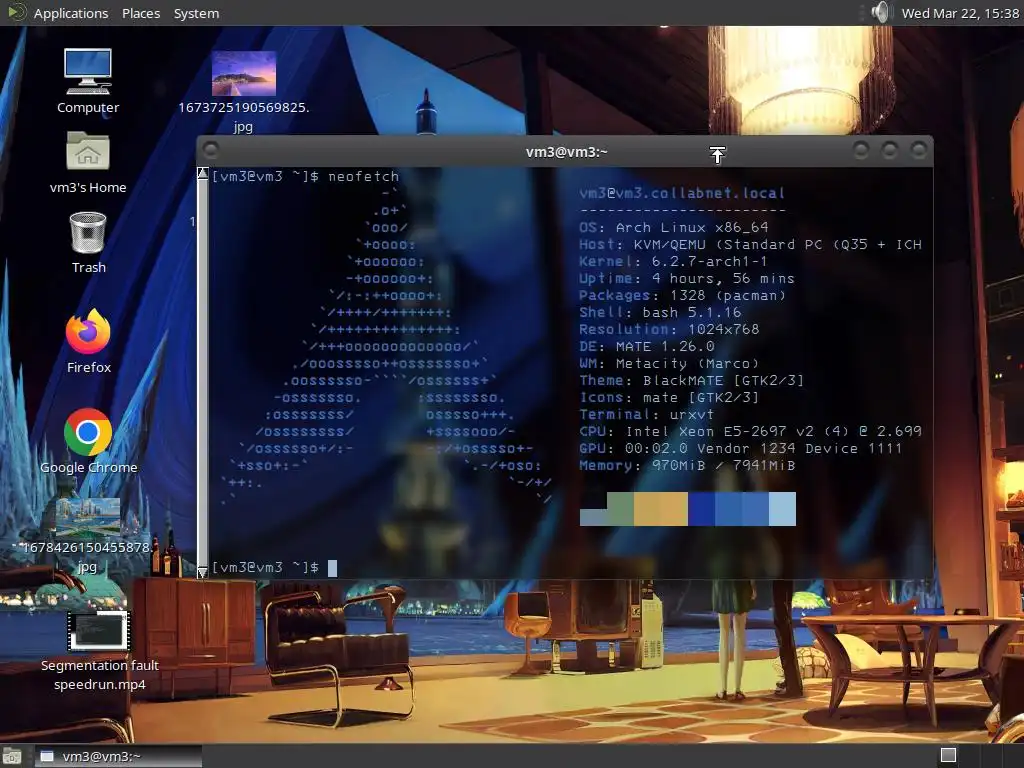Open the terminal window menu button at left of title bar
Screen dimensions: 1024x768
(210, 151)
